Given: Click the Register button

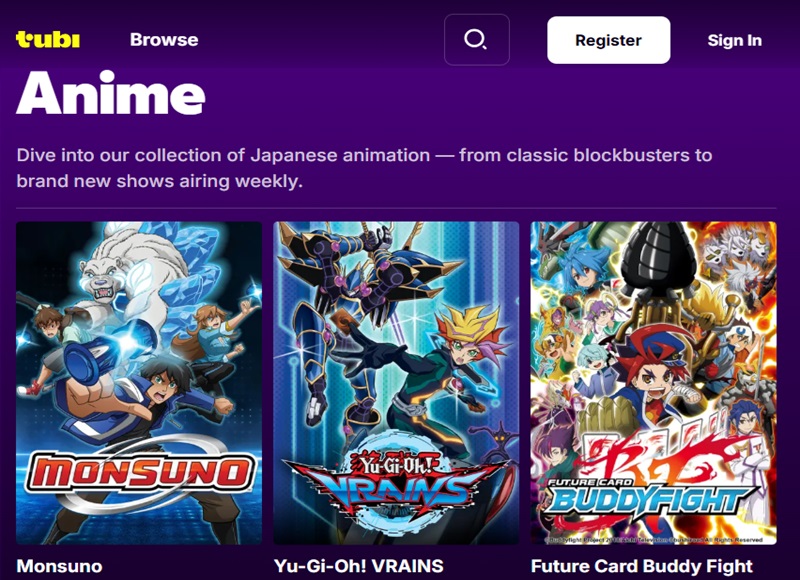Looking at the screenshot, I should click(x=609, y=40).
